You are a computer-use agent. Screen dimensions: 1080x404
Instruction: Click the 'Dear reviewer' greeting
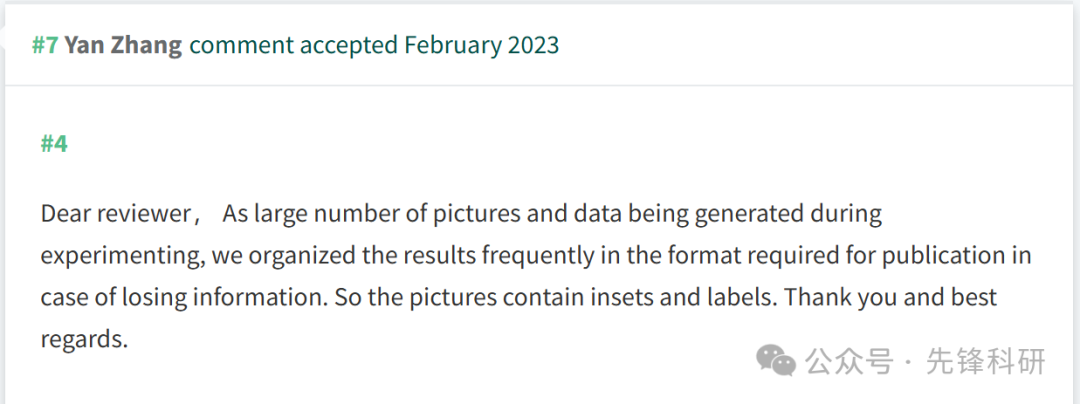click(x=114, y=214)
